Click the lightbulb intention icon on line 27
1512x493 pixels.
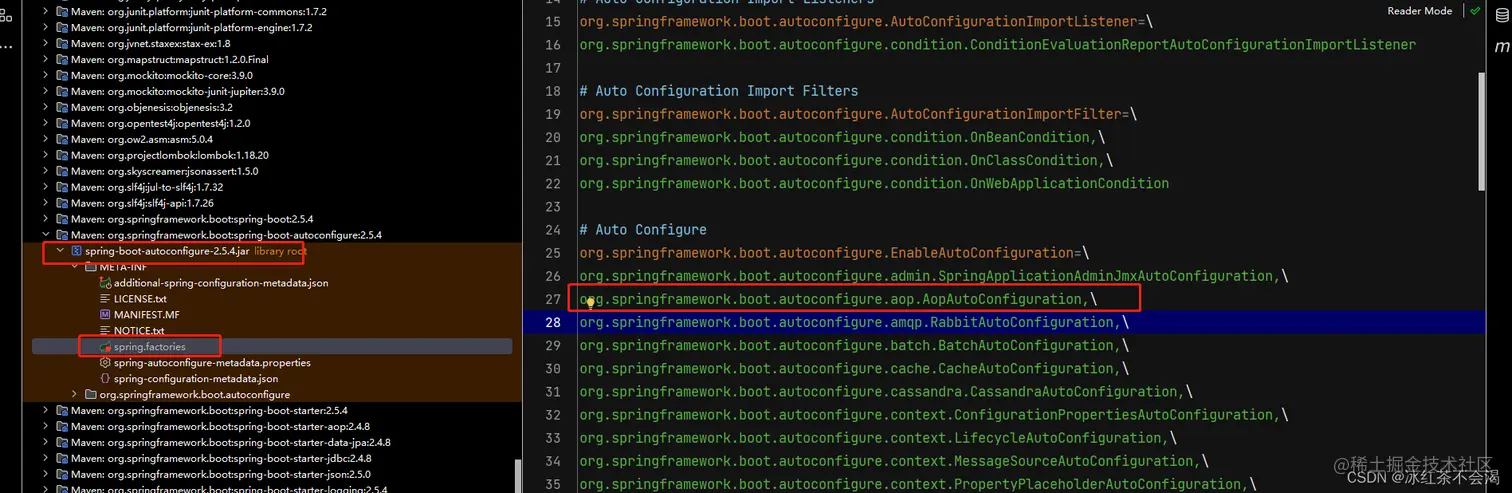click(590, 302)
